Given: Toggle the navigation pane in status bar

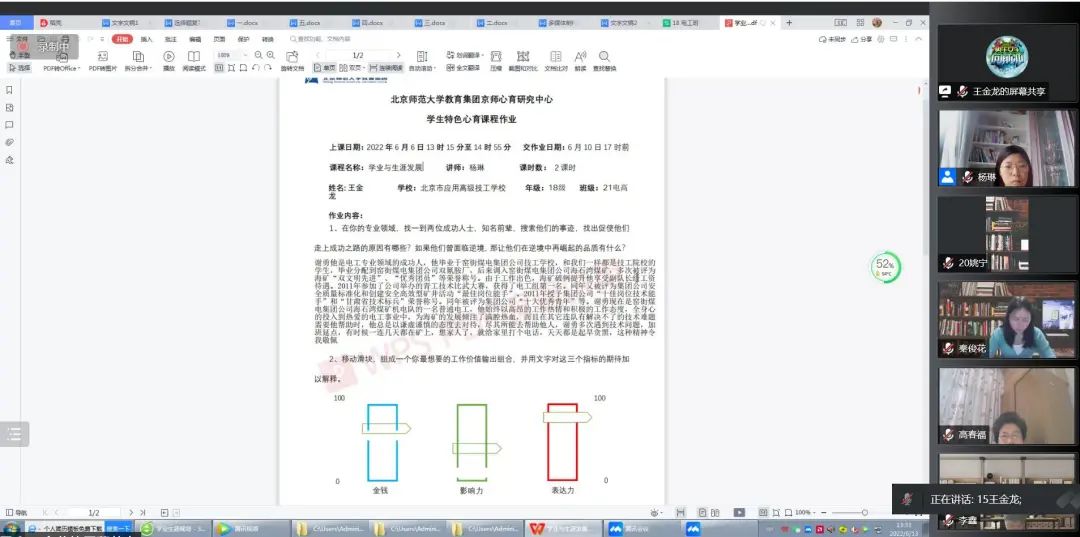Looking at the screenshot, I should [17, 512].
